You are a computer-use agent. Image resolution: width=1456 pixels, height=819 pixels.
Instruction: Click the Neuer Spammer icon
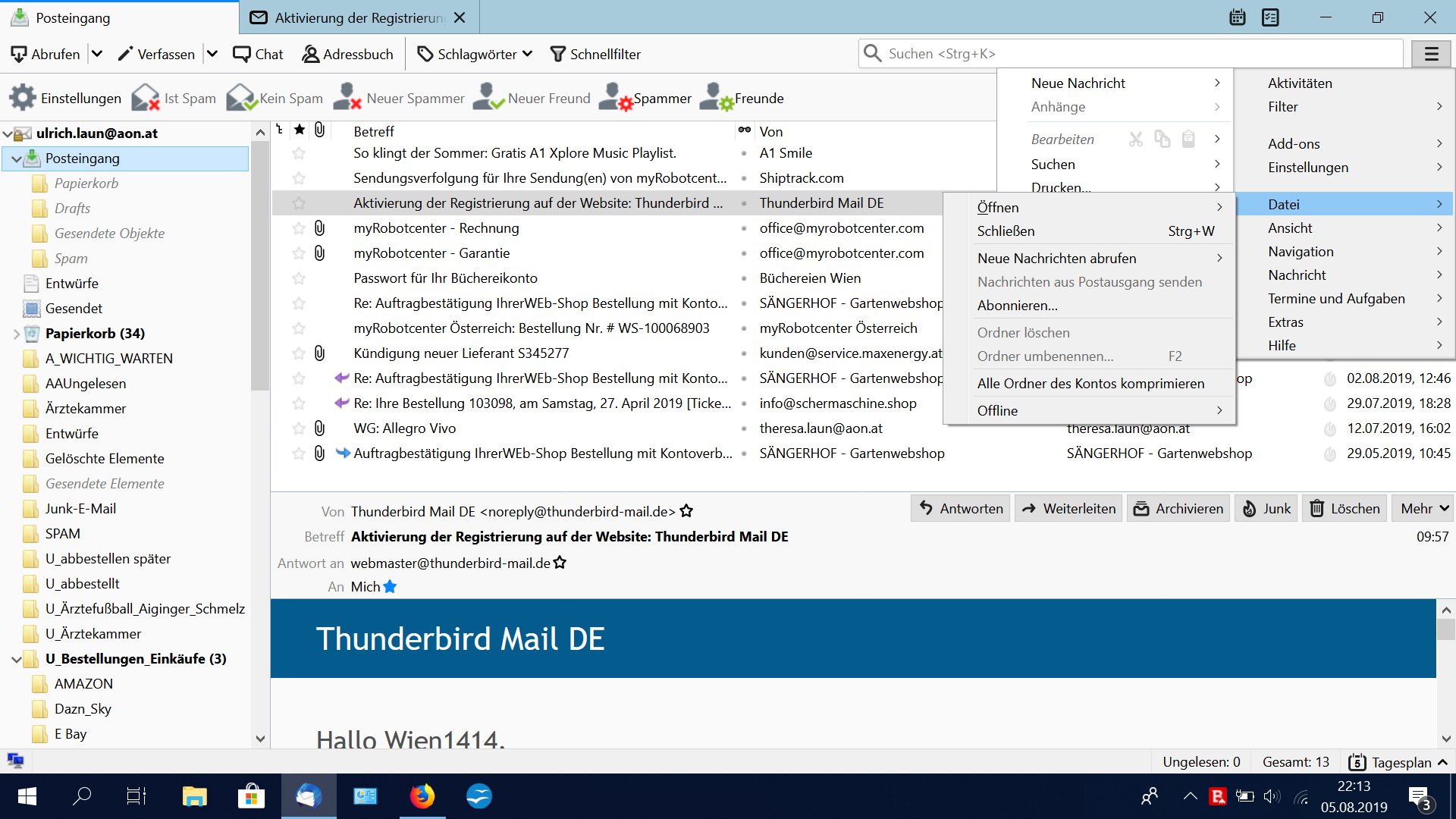(347, 99)
